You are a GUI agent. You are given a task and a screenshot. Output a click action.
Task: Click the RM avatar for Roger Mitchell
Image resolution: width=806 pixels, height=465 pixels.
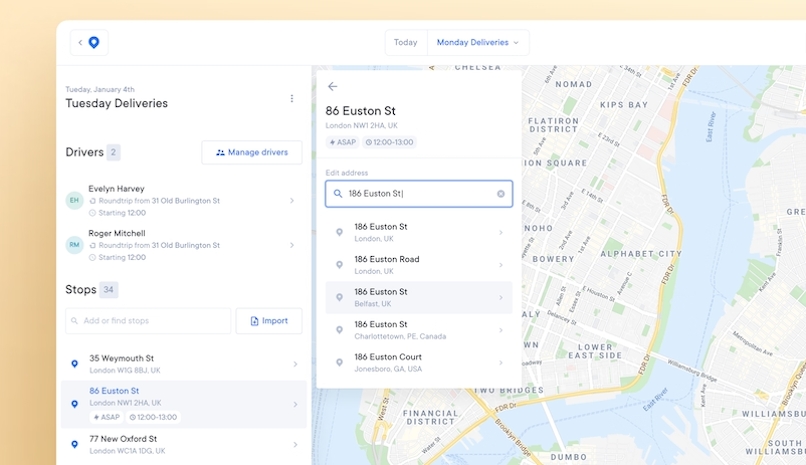pyautogui.click(x=75, y=245)
